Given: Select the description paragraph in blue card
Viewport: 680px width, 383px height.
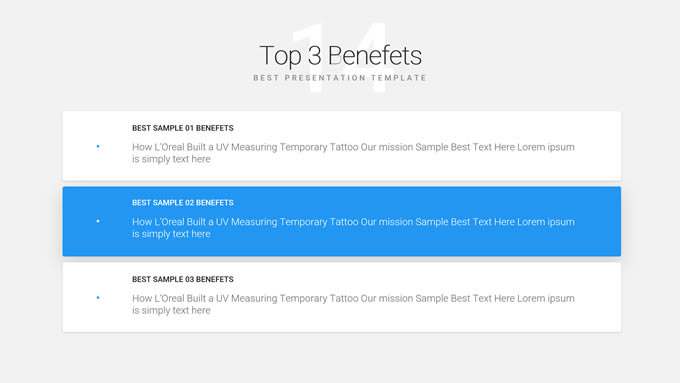Looking at the screenshot, I should (353, 228).
